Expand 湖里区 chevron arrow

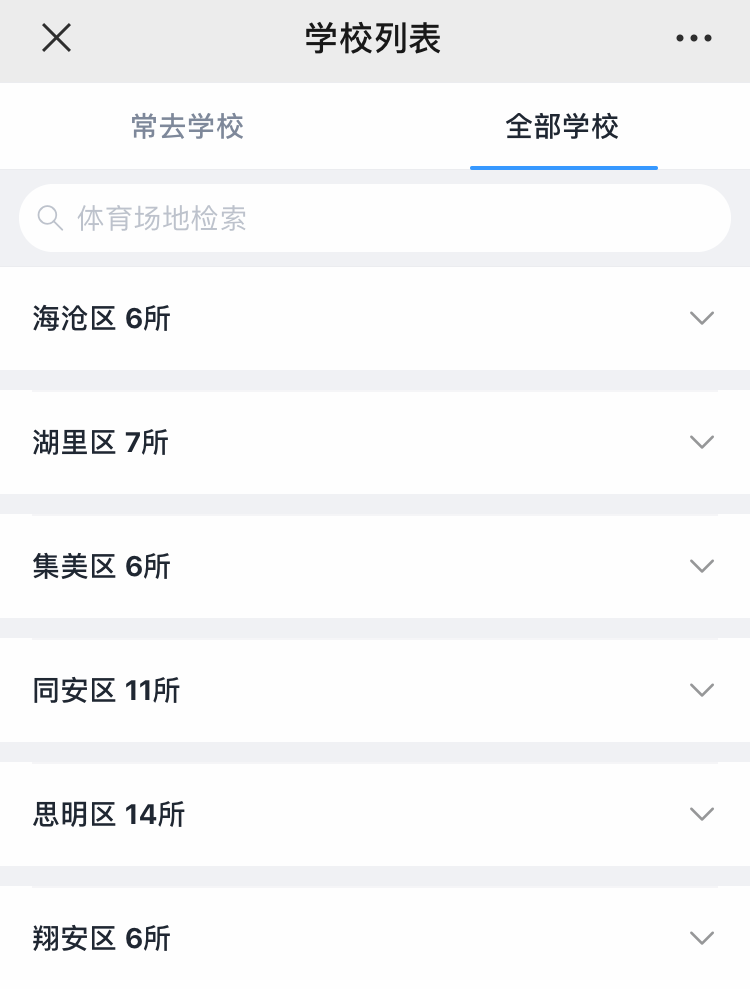tap(701, 442)
